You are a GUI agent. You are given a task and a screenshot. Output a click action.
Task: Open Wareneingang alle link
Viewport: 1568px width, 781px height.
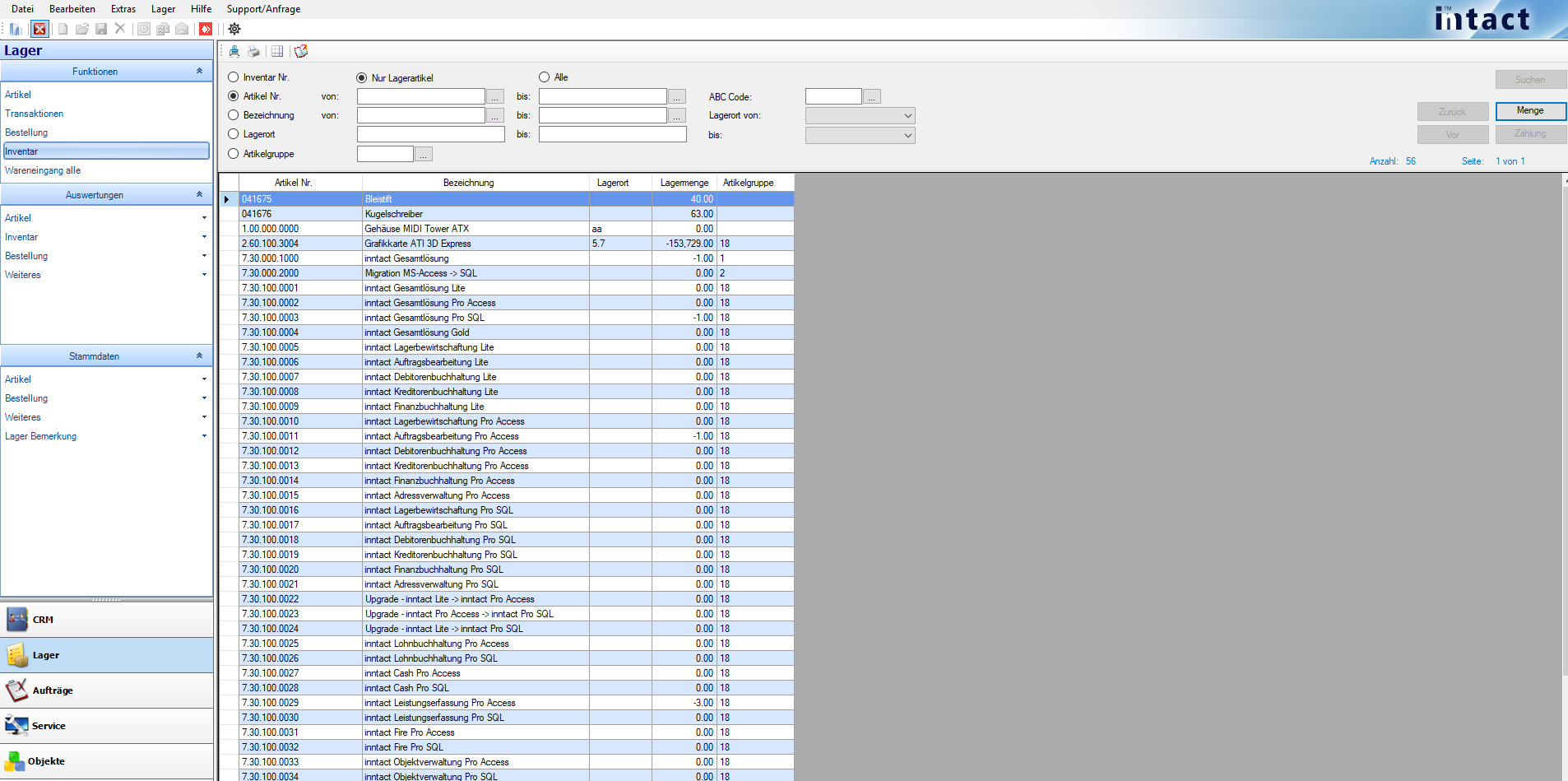tap(43, 170)
